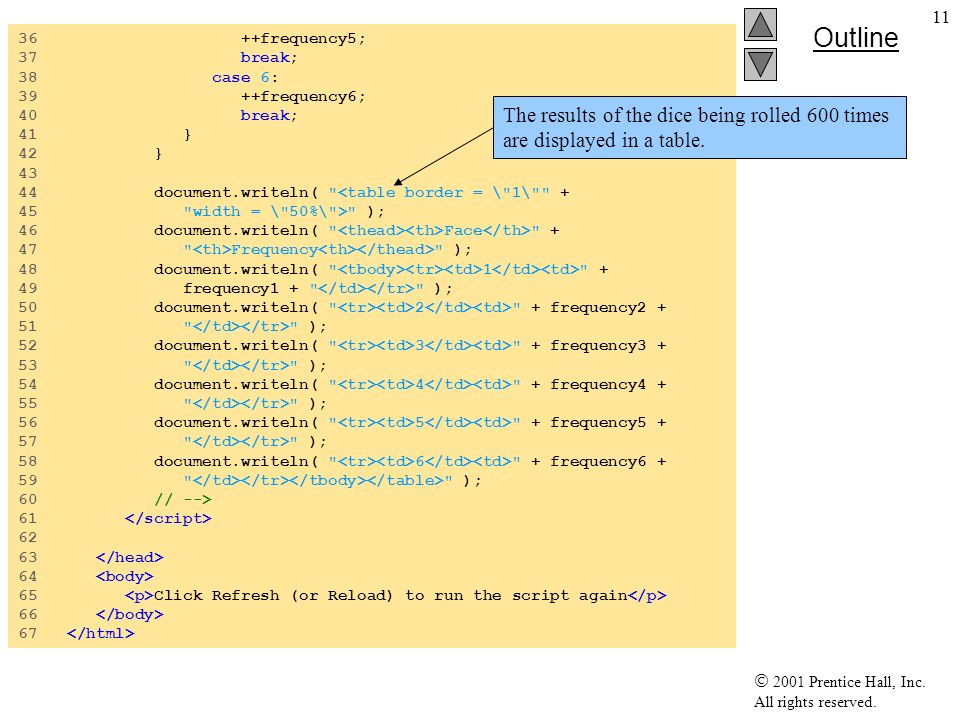Click the blue annotation box about dice results
Viewport: 960px width, 720px height.
[699, 127]
